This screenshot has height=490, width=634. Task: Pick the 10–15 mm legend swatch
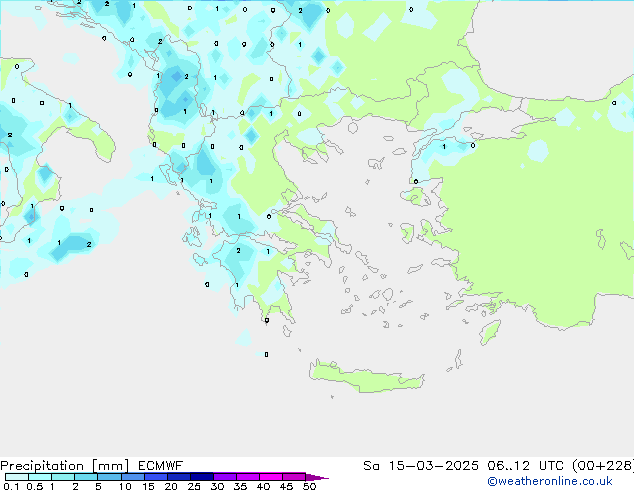coord(133,477)
